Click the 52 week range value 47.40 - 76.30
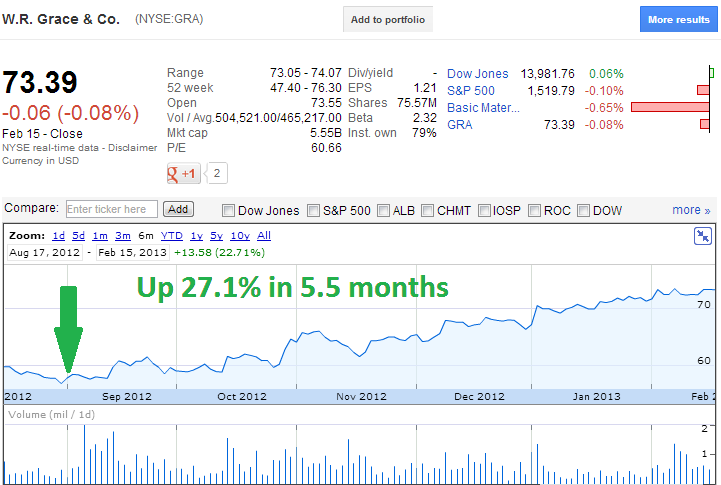 306,87
